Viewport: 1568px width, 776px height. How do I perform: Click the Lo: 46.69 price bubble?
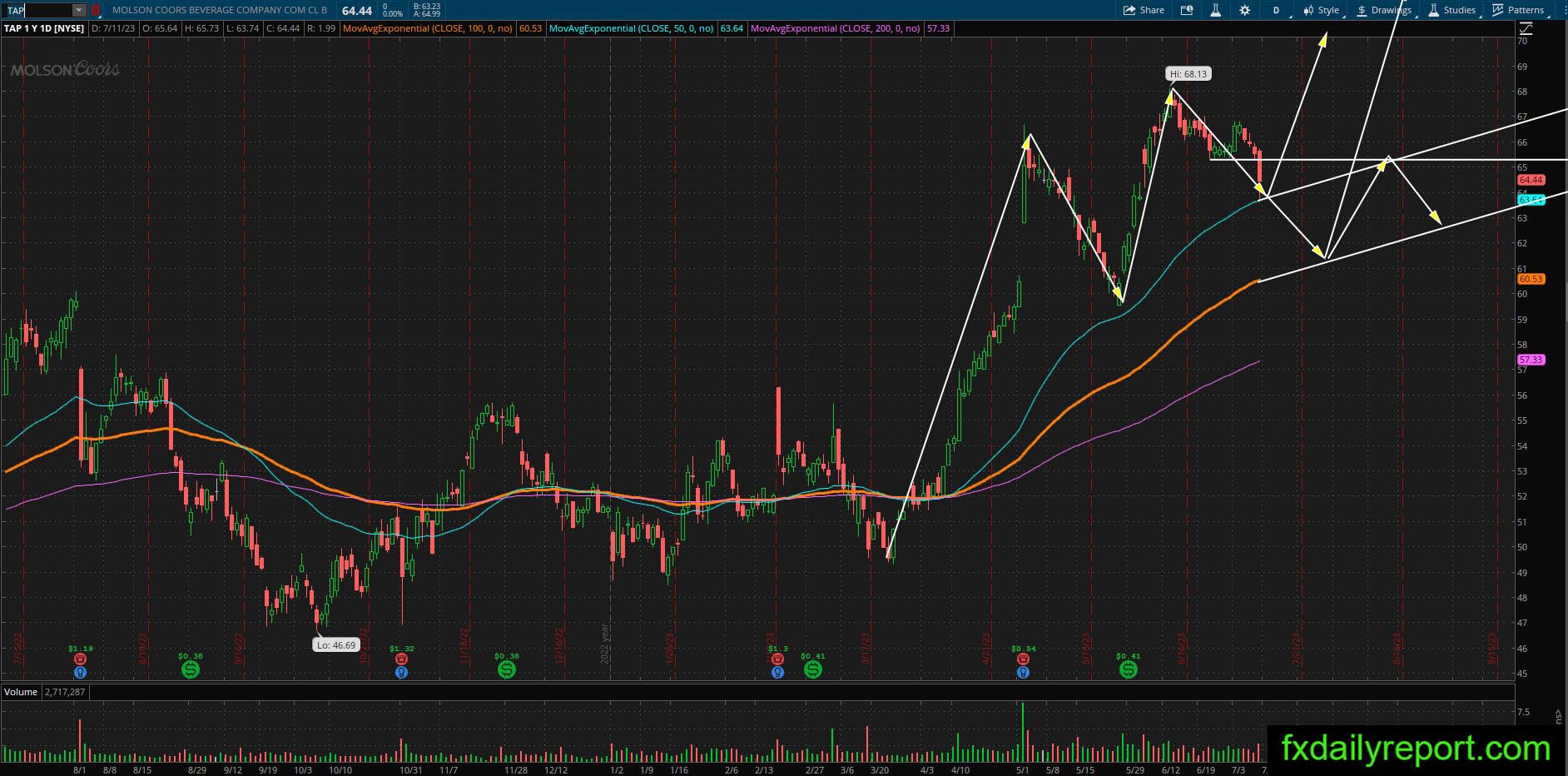pos(336,645)
